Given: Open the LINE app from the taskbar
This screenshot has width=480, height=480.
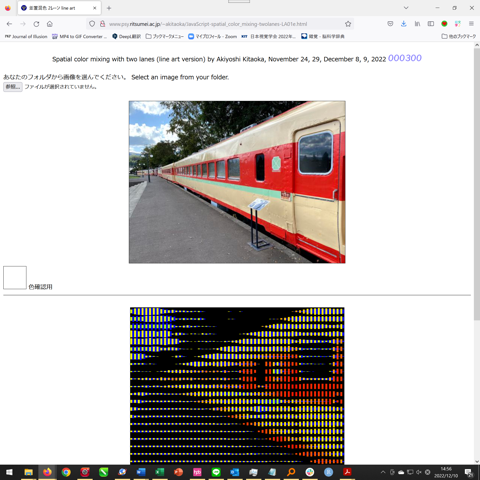Looking at the screenshot, I should tap(216, 472).
